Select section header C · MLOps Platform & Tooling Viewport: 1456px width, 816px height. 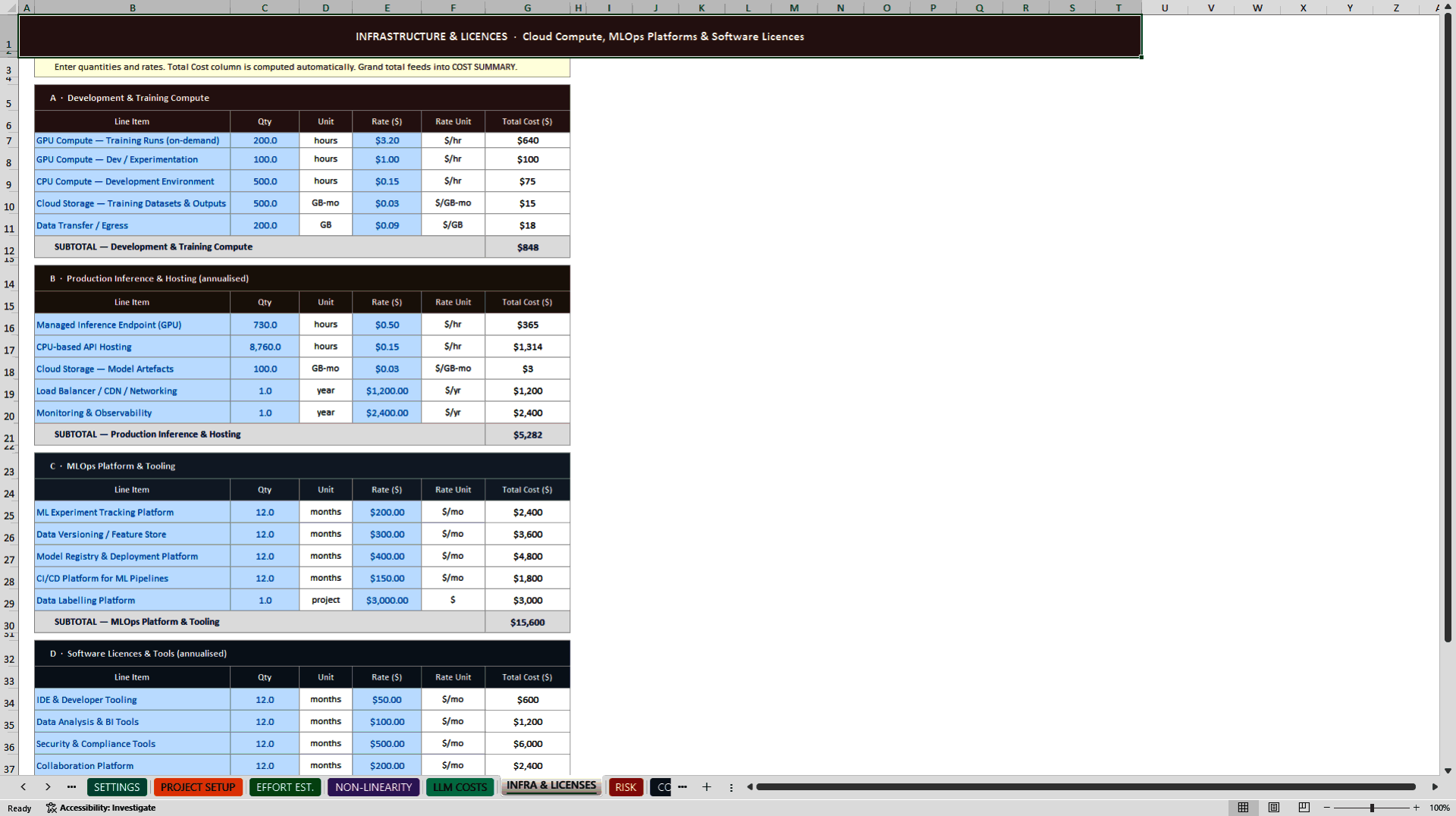(x=302, y=466)
